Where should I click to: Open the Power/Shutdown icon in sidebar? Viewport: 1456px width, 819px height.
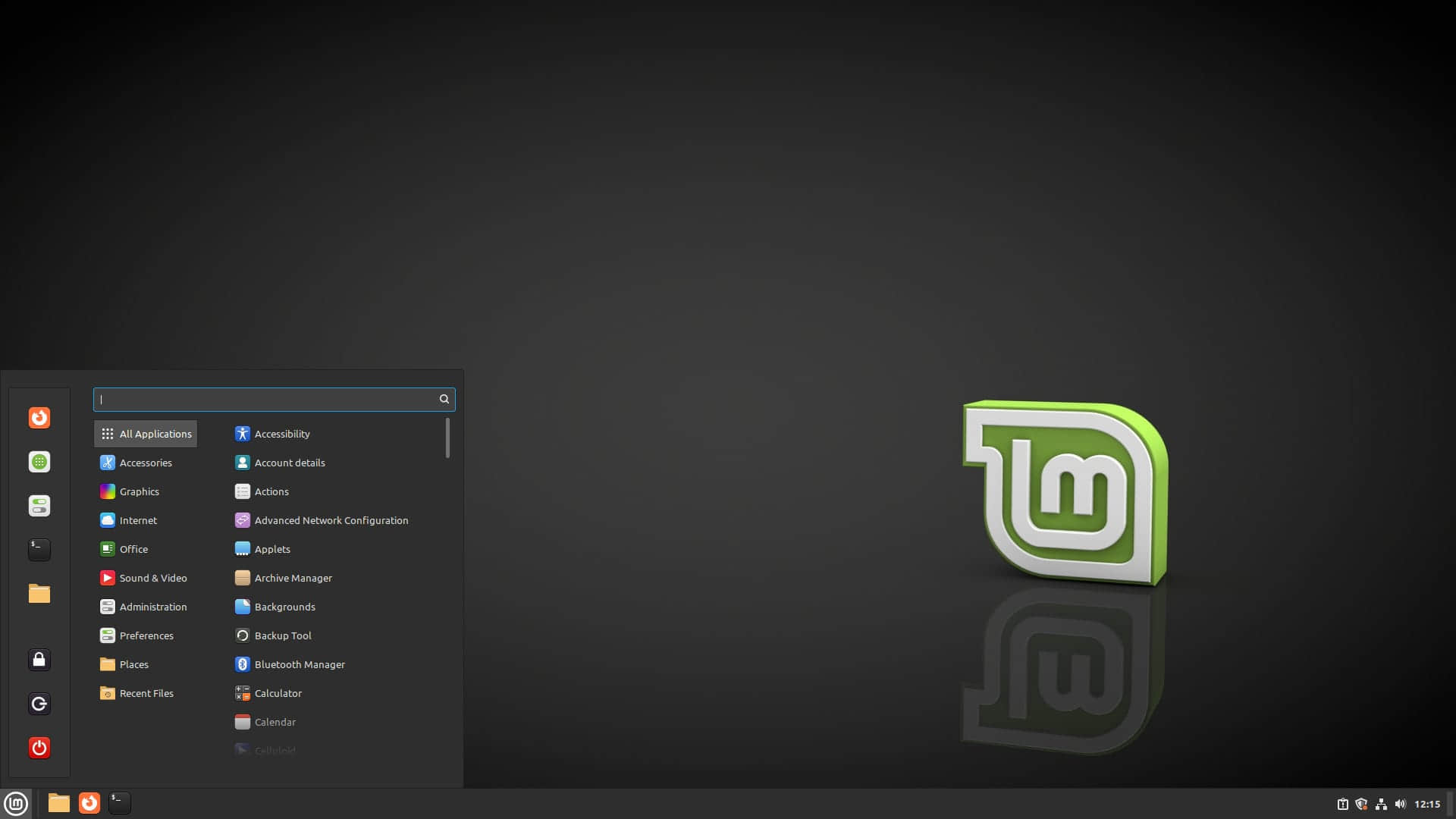click(40, 747)
